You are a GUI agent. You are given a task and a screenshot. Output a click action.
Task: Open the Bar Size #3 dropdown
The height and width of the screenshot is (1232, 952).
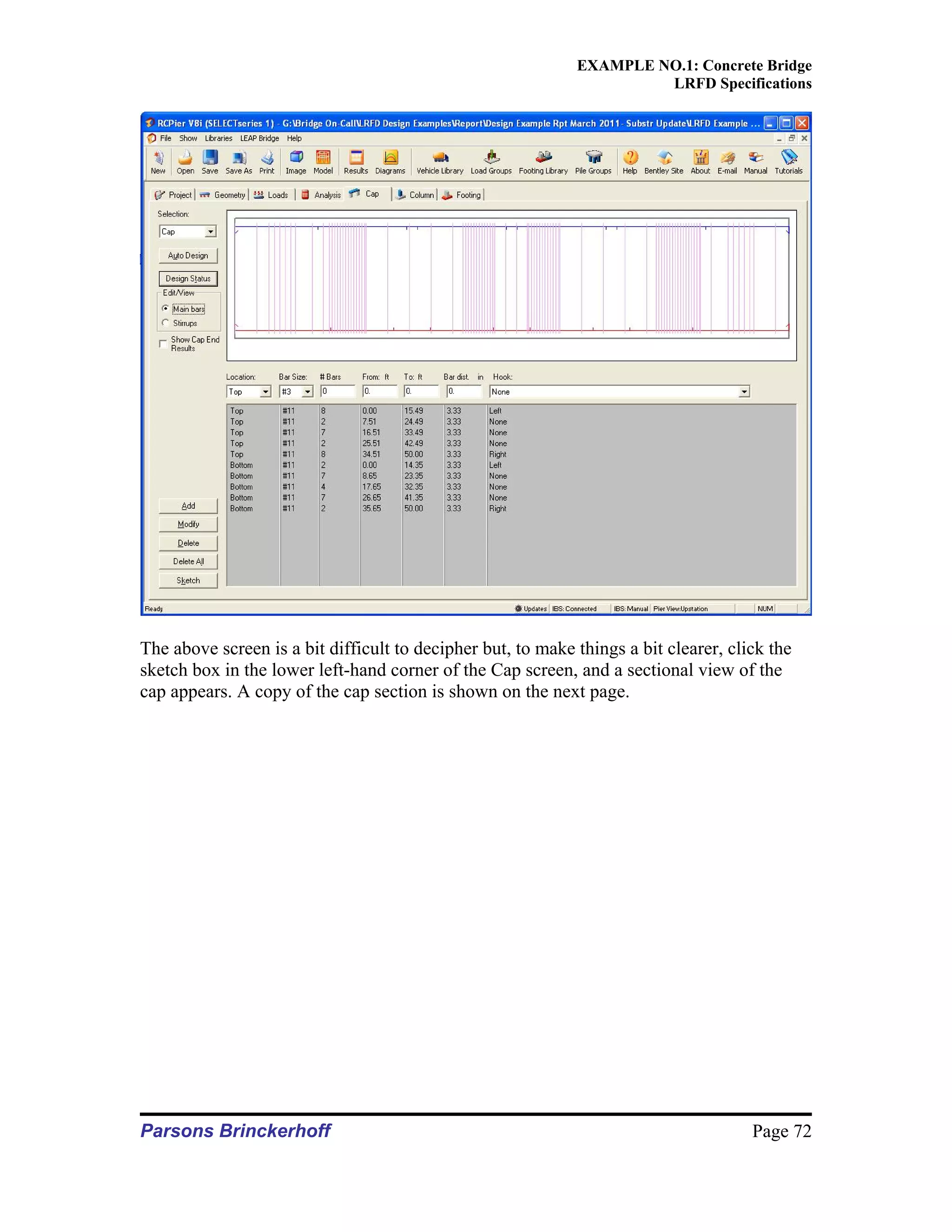pyautogui.click(x=307, y=391)
